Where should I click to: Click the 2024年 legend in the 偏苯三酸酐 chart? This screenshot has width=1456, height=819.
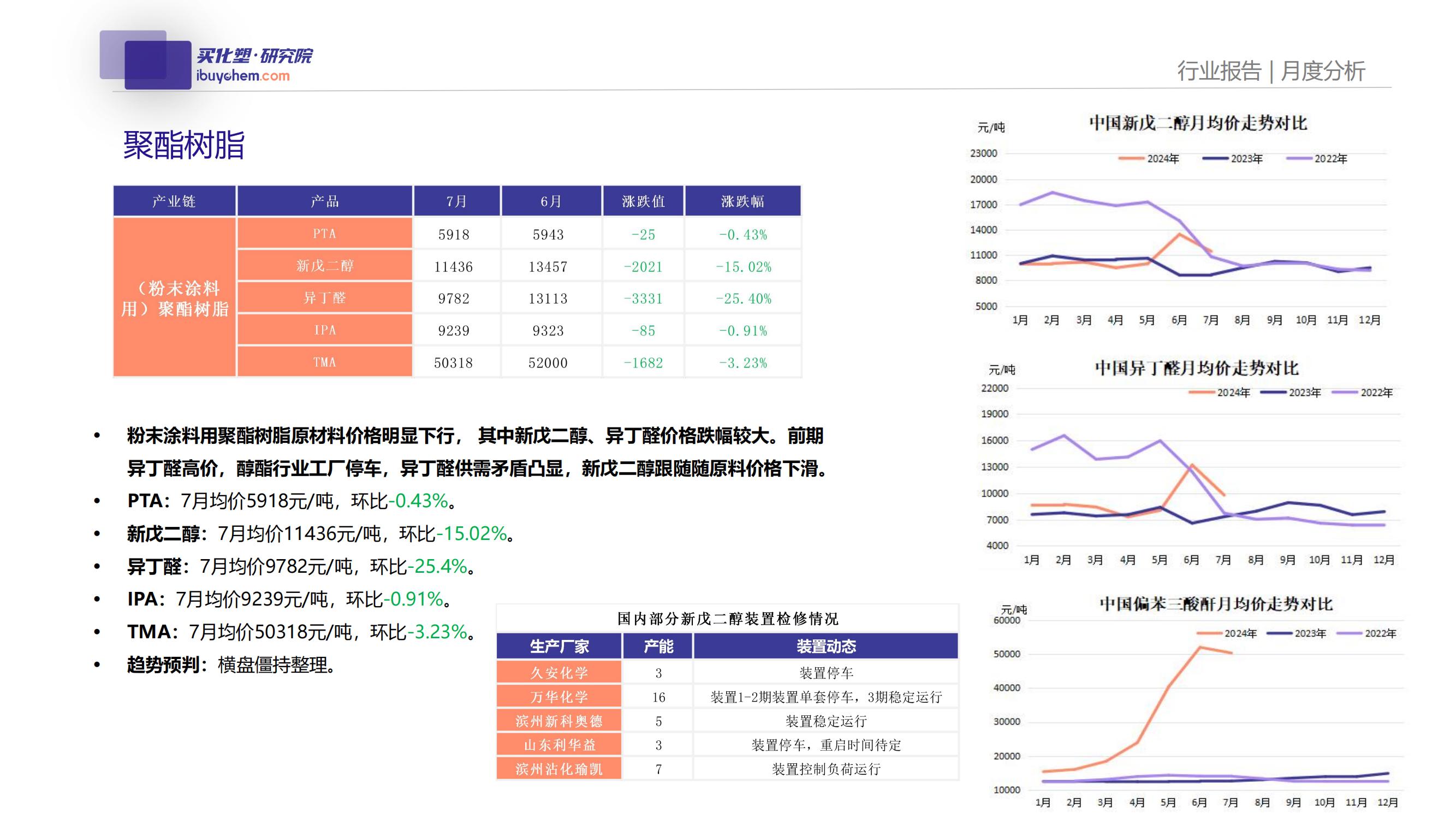tap(1227, 633)
